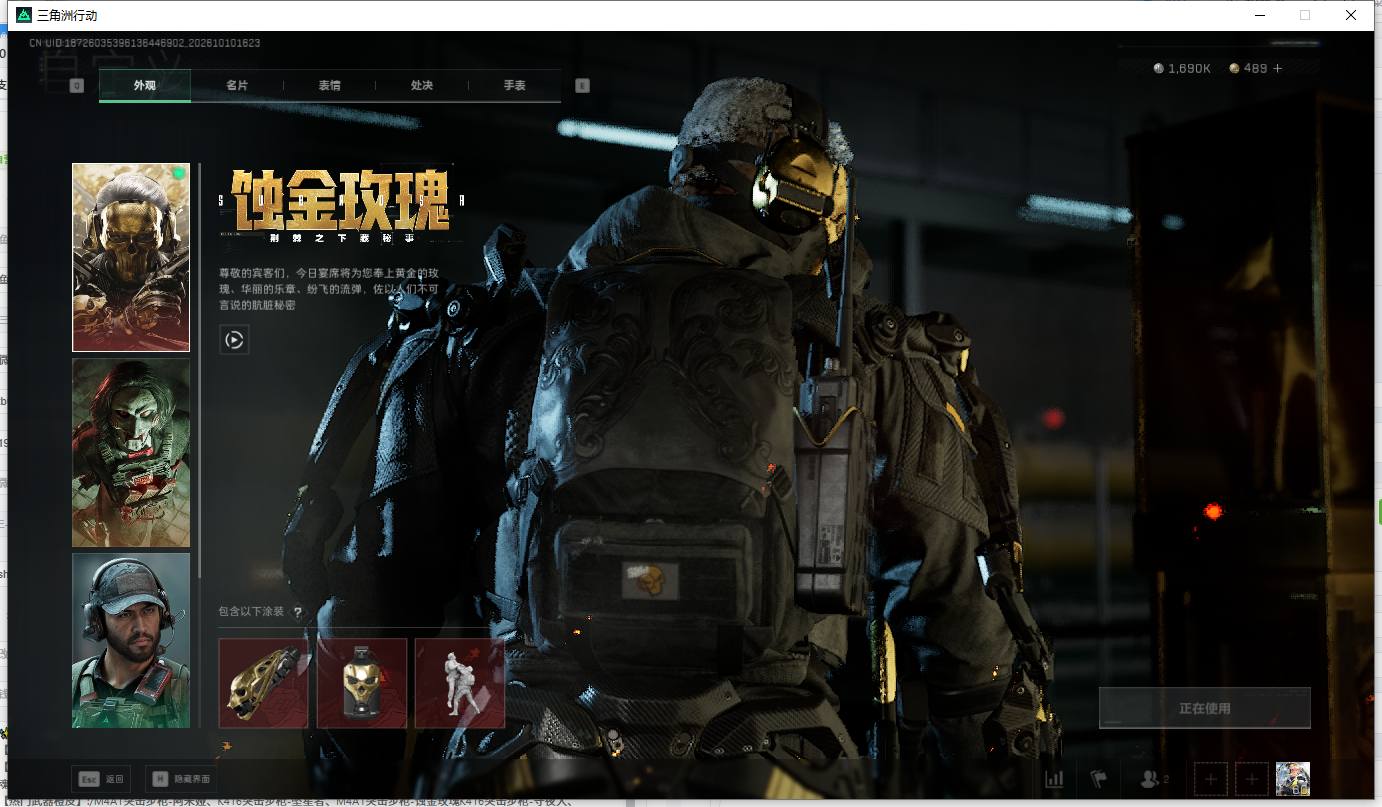1382x807 pixels.
Task: Click the first empty teammate plus slot
Action: (x=1211, y=779)
